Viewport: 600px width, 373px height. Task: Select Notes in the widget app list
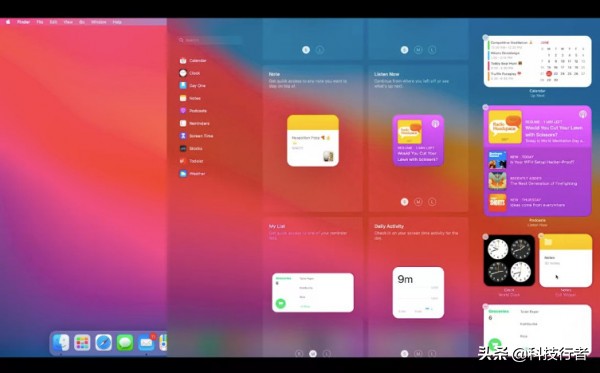tap(190, 98)
